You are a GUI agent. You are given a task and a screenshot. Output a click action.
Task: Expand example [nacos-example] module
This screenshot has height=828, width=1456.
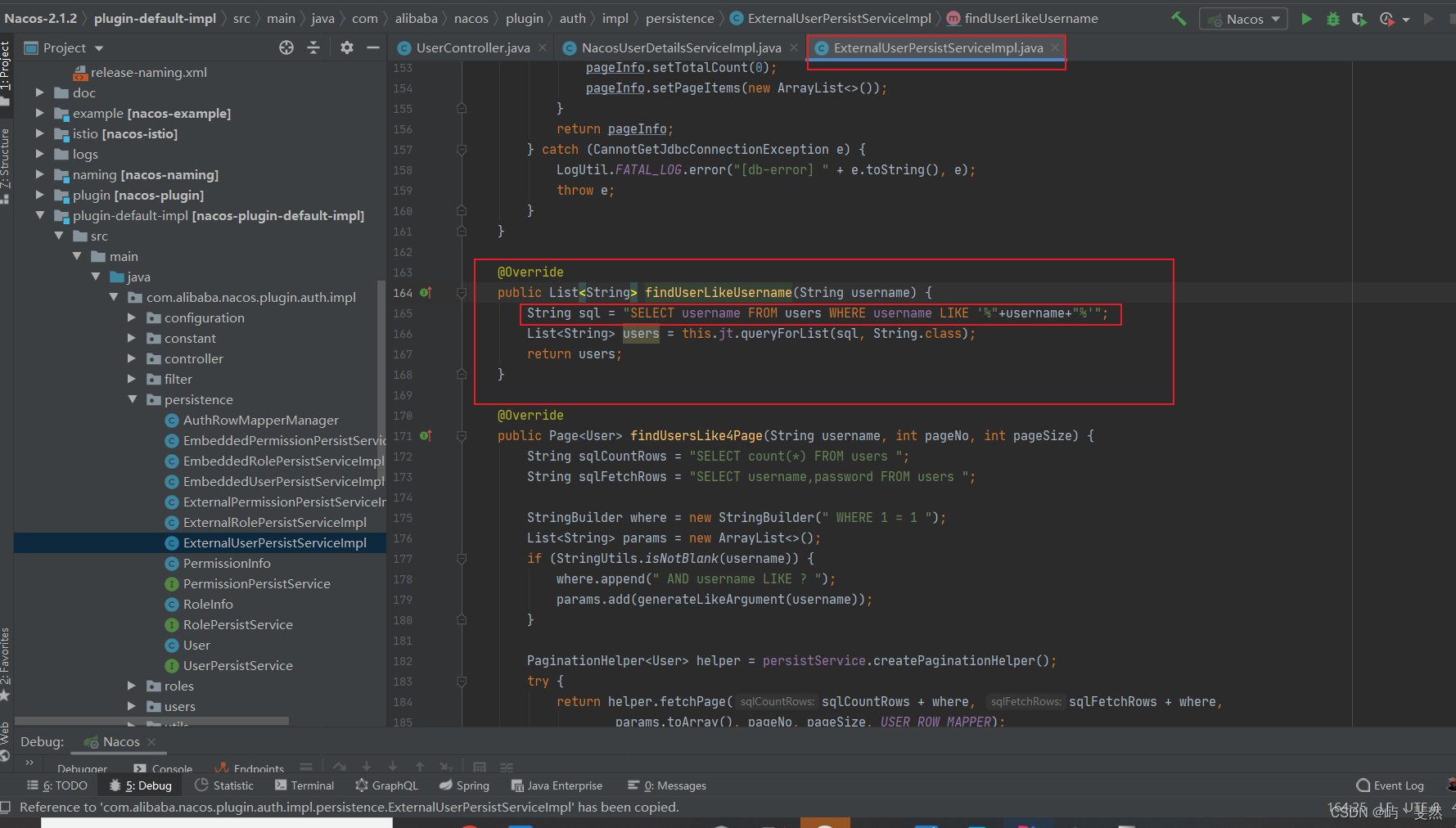click(x=39, y=113)
